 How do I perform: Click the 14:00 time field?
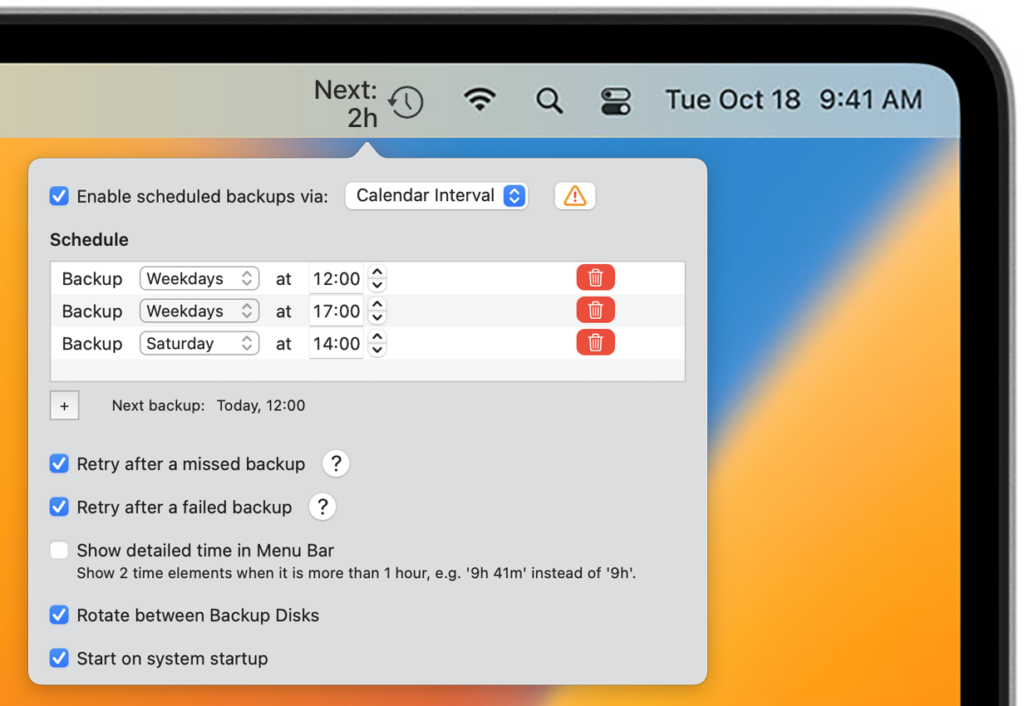(336, 344)
